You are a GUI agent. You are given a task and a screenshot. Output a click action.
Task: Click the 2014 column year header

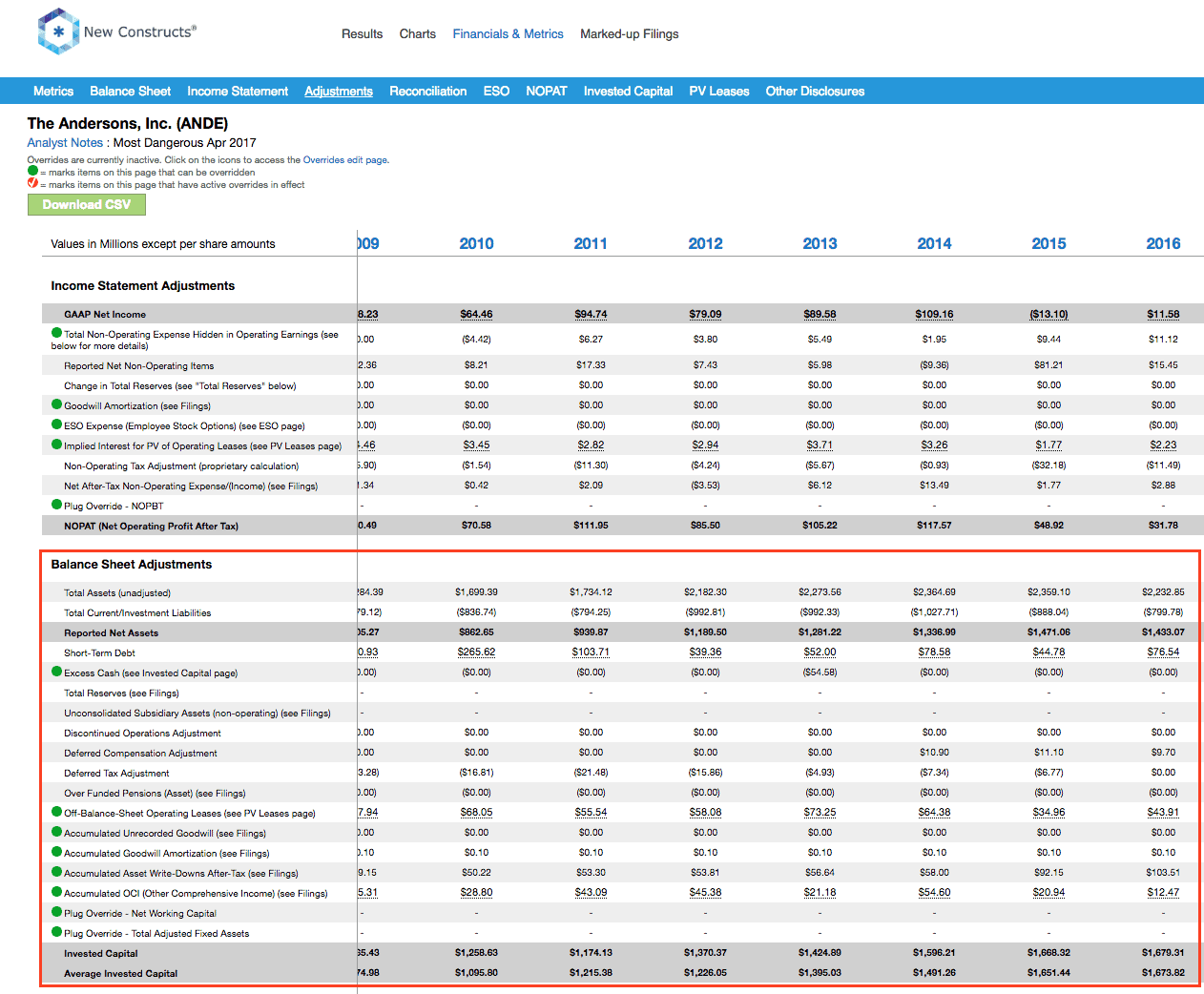[x=935, y=244]
